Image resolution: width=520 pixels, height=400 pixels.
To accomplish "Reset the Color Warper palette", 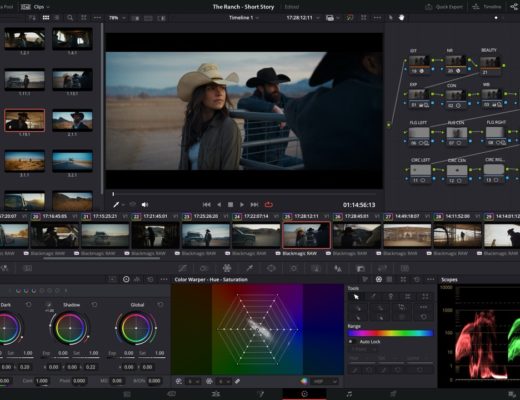I will click(417, 279).
